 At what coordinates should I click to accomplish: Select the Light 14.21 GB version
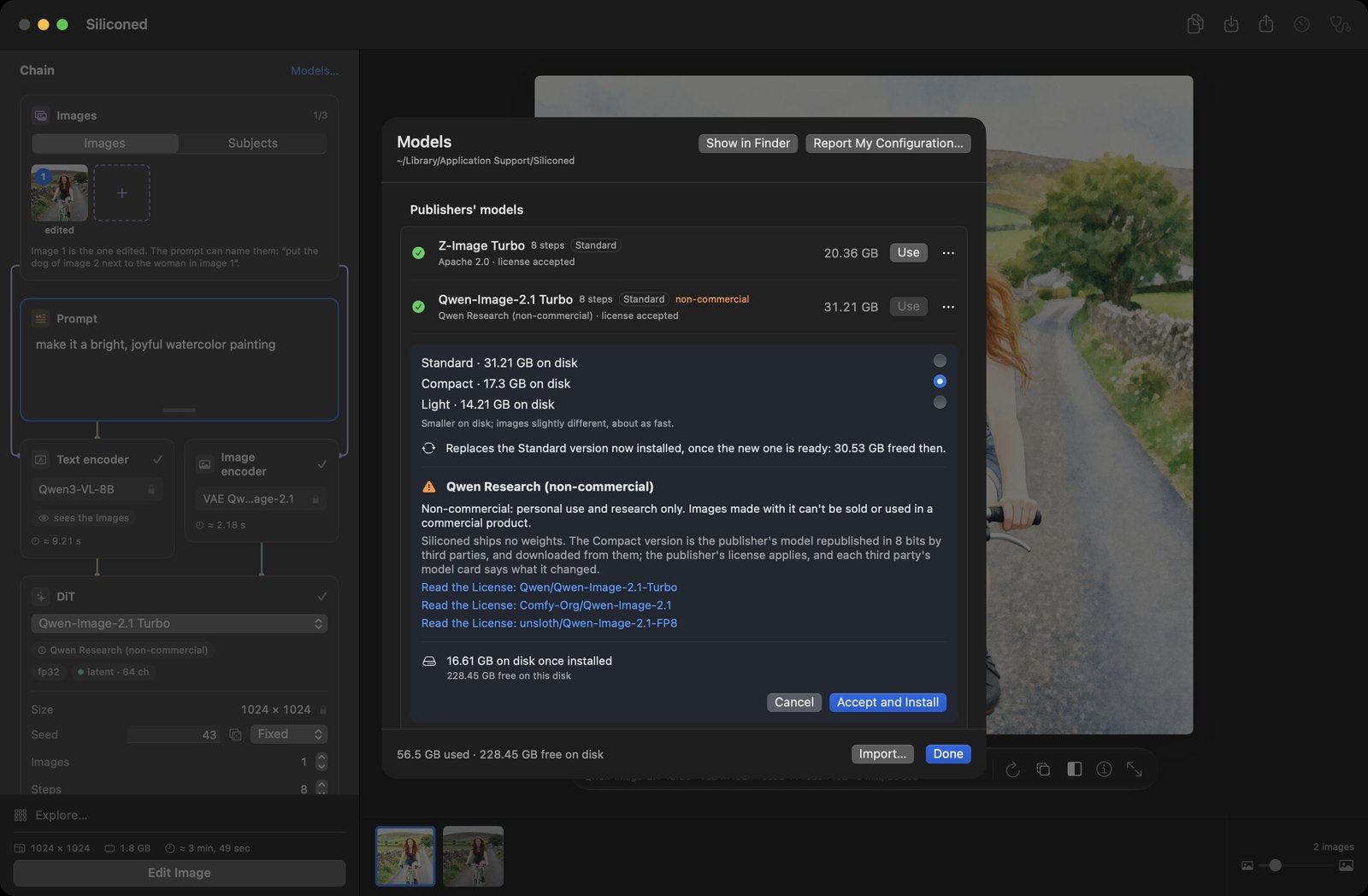940,402
